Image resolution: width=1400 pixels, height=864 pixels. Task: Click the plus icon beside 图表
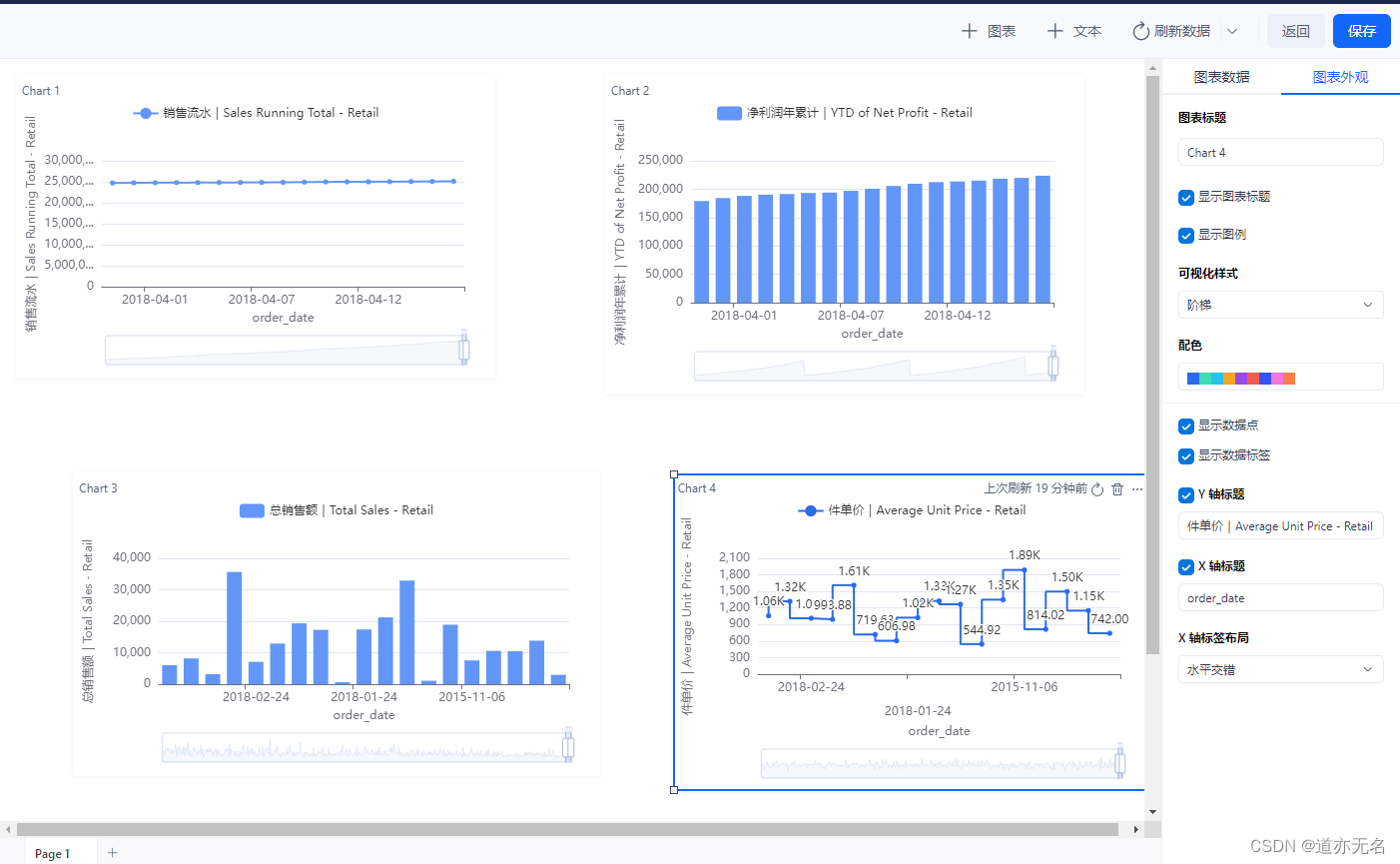point(969,31)
